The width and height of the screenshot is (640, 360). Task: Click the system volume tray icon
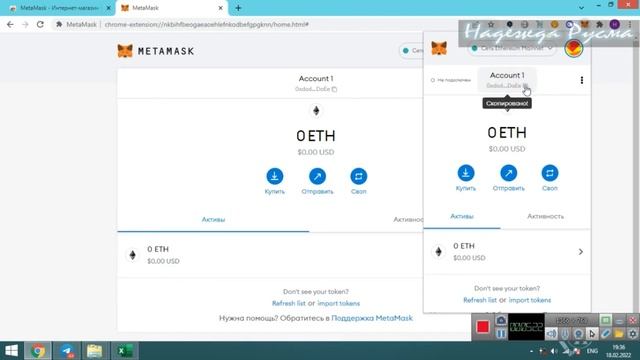tap(554, 351)
